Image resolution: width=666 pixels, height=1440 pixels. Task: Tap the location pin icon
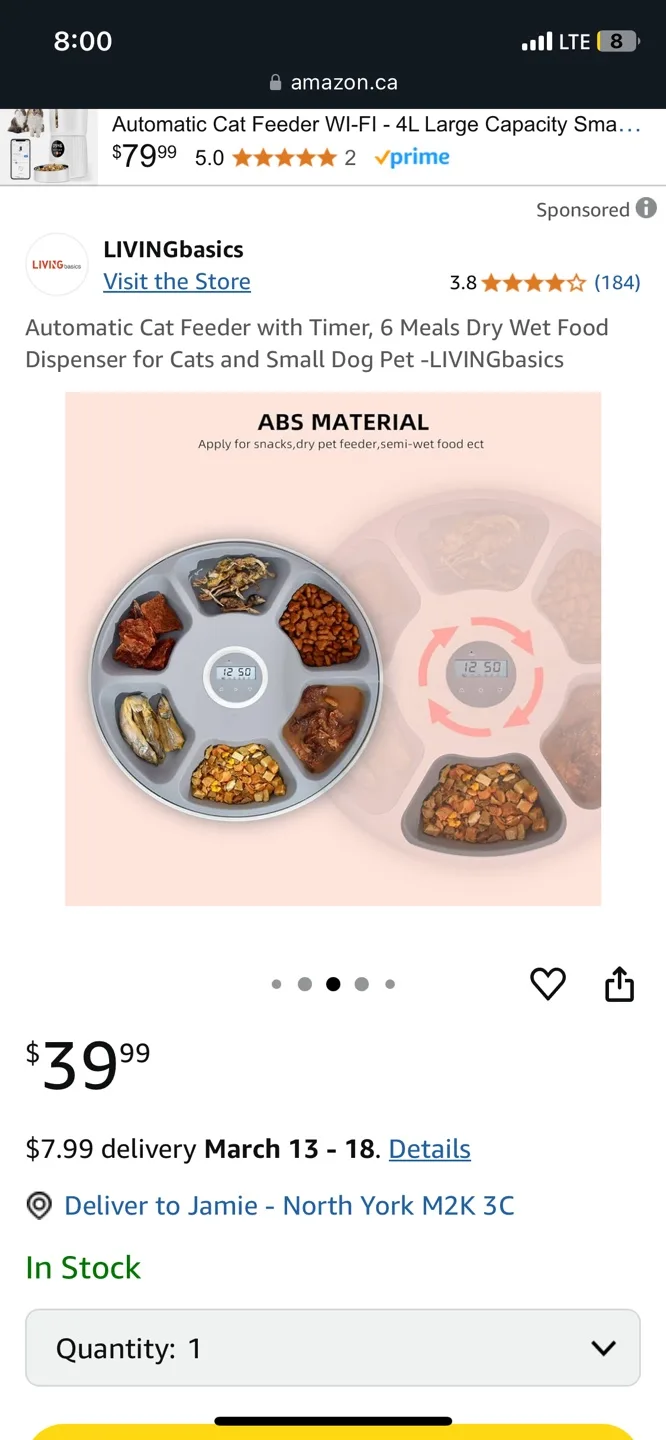pyautogui.click(x=39, y=1206)
